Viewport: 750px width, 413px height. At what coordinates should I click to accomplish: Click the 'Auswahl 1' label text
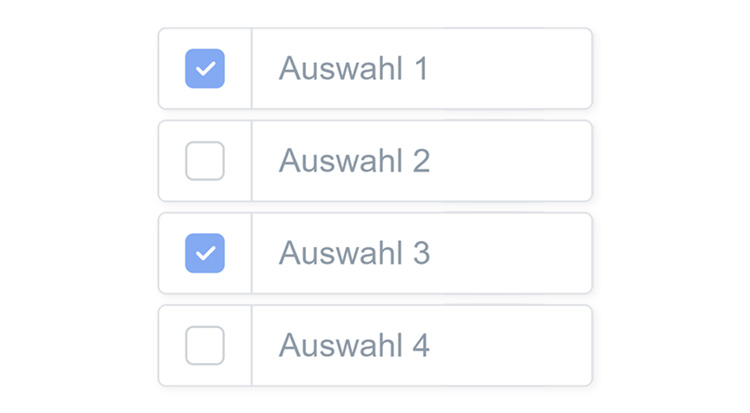coord(353,69)
